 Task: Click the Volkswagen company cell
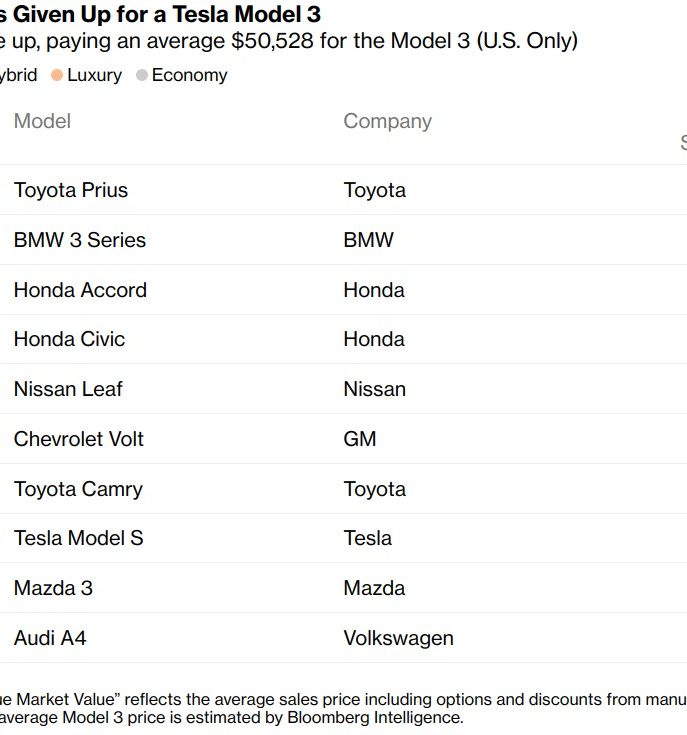[398, 638]
